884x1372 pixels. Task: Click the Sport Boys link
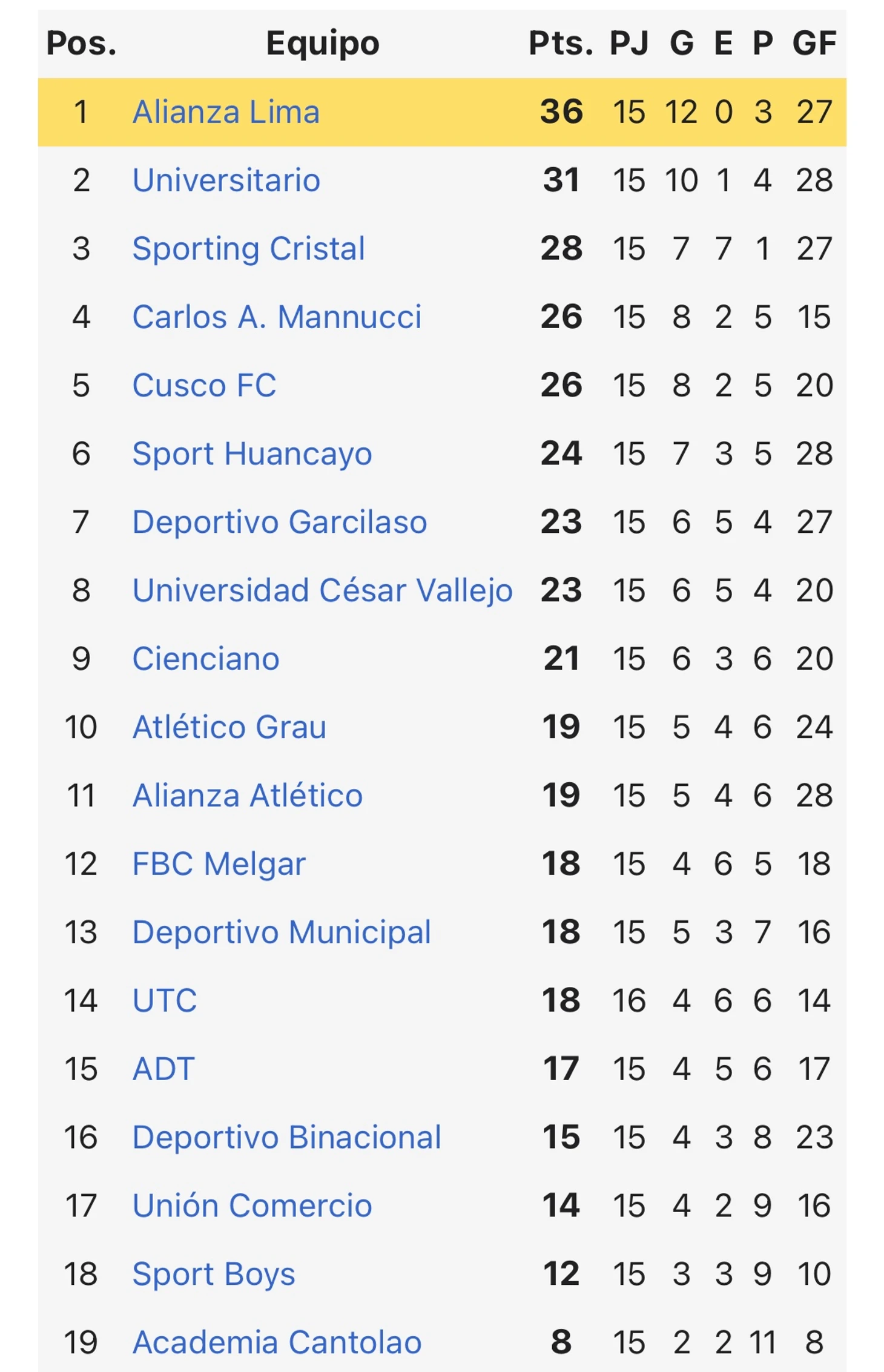214,1275
